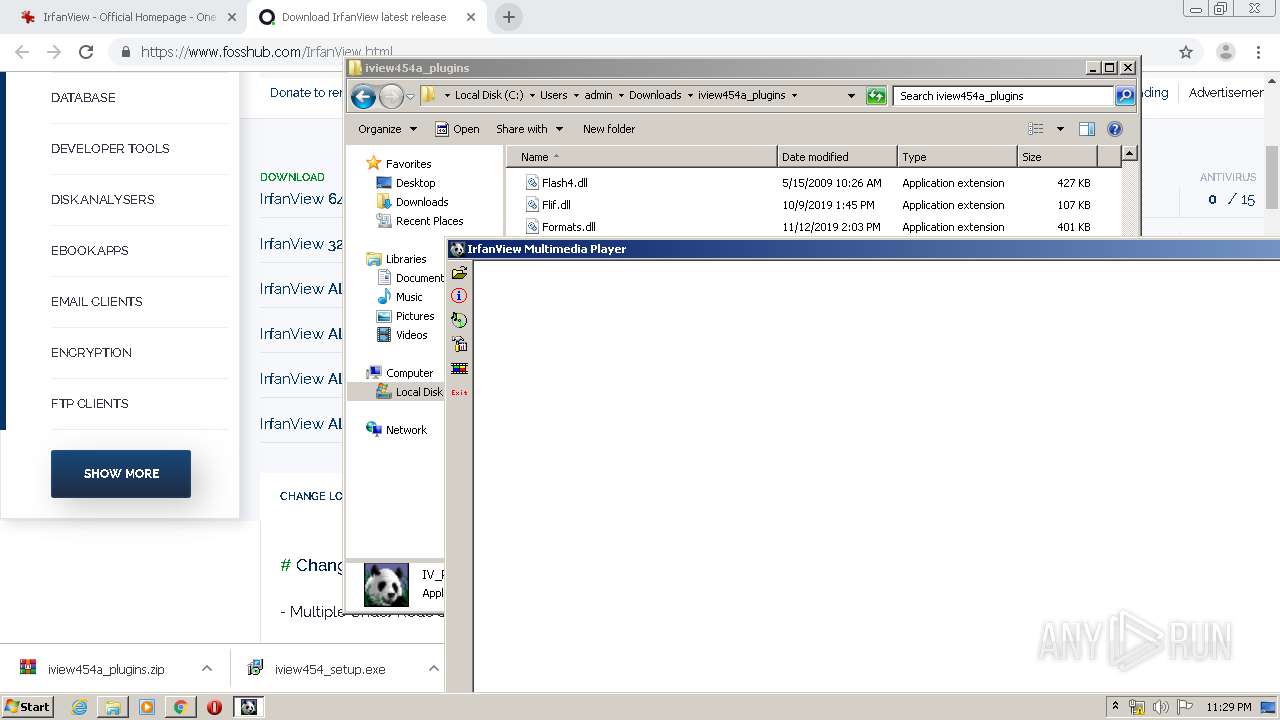The height and width of the screenshot is (720, 1280).
Task: Open a new Chrome tab
Action: pos(509,17)
